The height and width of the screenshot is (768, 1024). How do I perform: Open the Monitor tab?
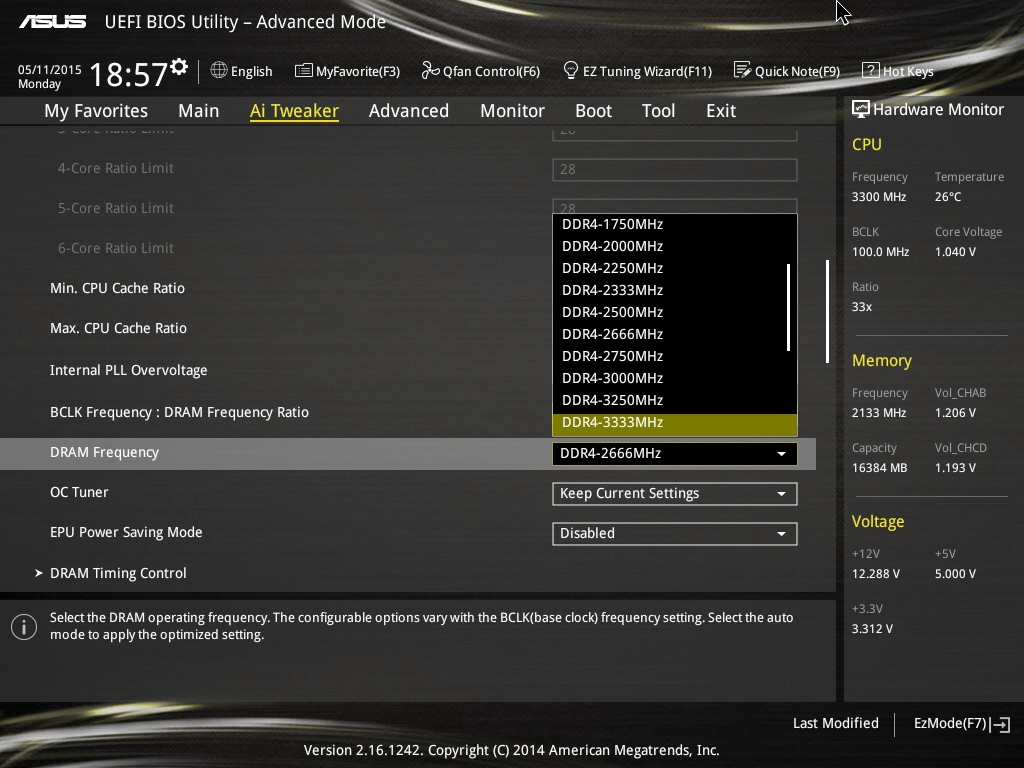pos(513,111)
